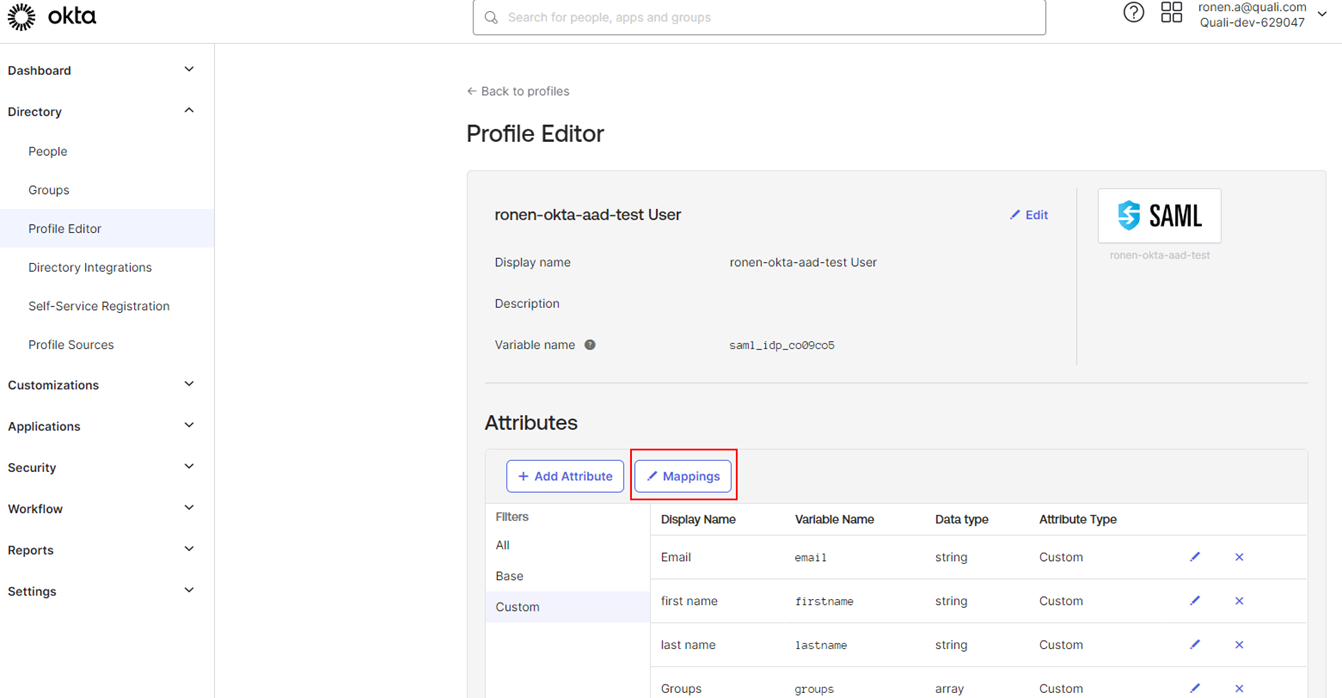The image size is (1342, 698).
Task: Open the account dropdown for ronen.a@quali.com
Action: coord(1322,15)
